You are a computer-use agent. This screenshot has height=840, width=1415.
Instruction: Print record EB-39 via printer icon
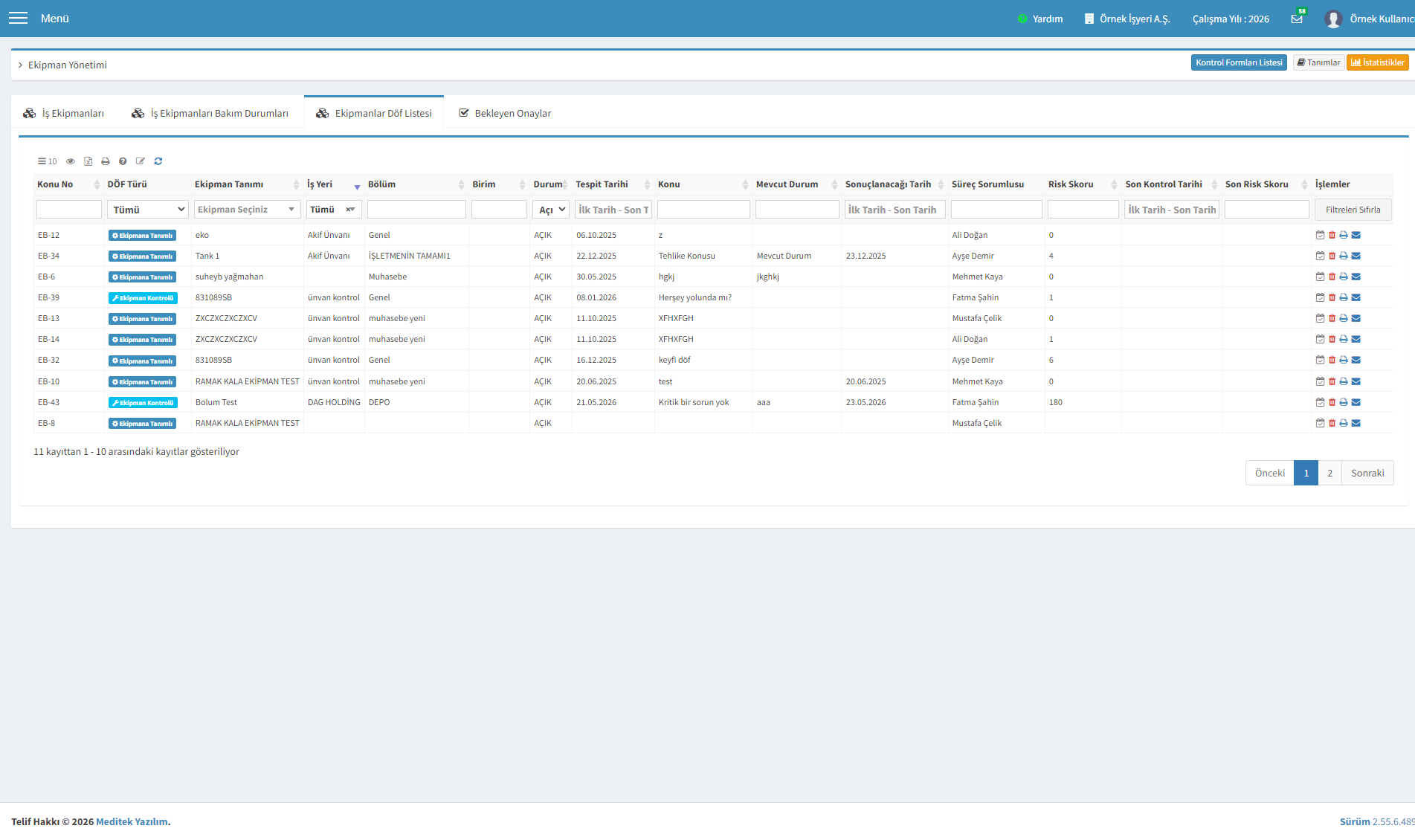click(x=1344, y=297)
